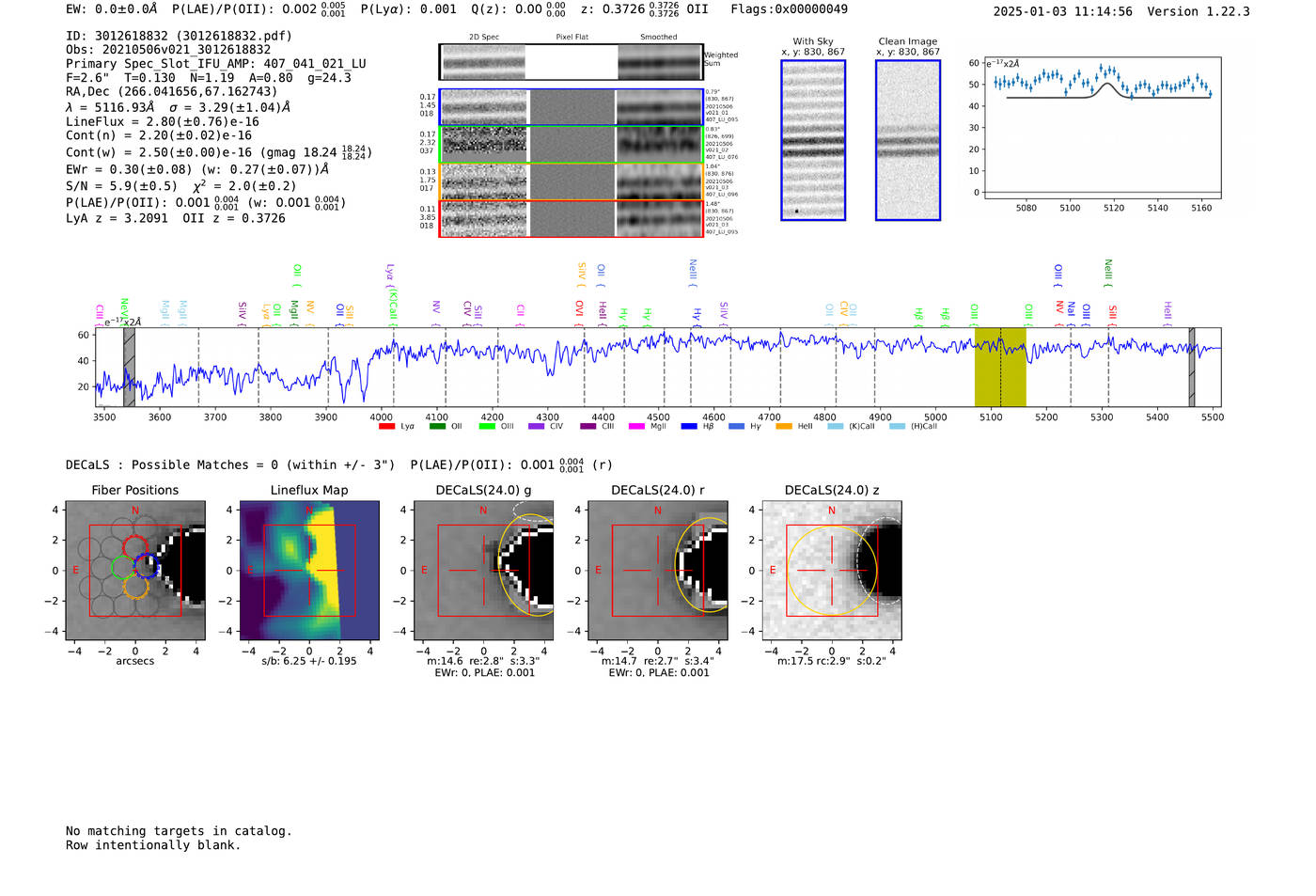Select the 2025-01-03 11:14:56 timestamp
1316x896 pixels.
pyautogui.click(x=1062, y=11)
